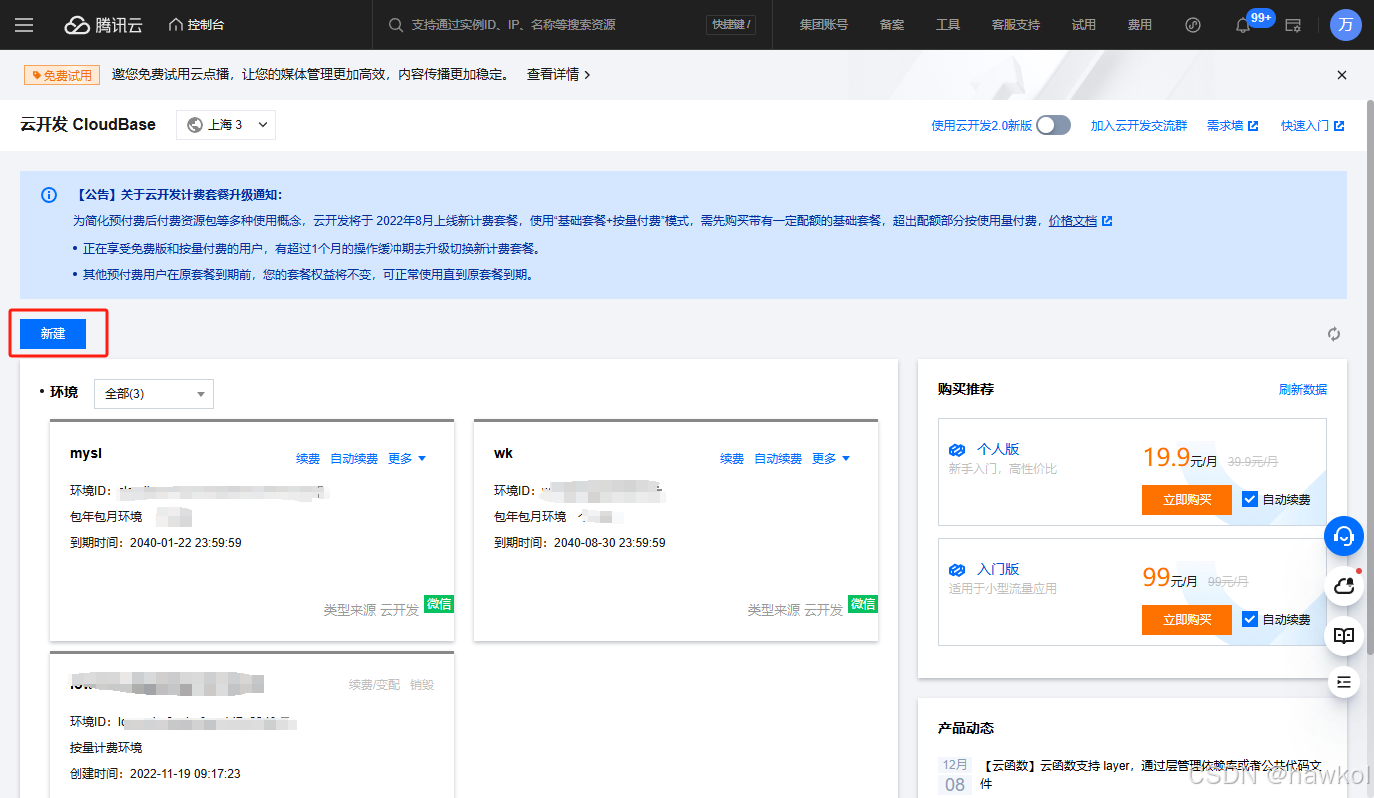Click the 快捷键 / shortcut hint
This screenshot has width=1374, height=798.
(x=730, y=25)
